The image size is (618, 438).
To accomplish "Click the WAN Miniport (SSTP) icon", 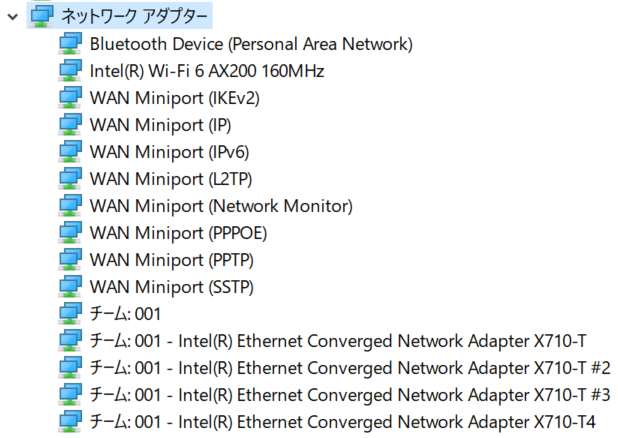I will [71, 287].
